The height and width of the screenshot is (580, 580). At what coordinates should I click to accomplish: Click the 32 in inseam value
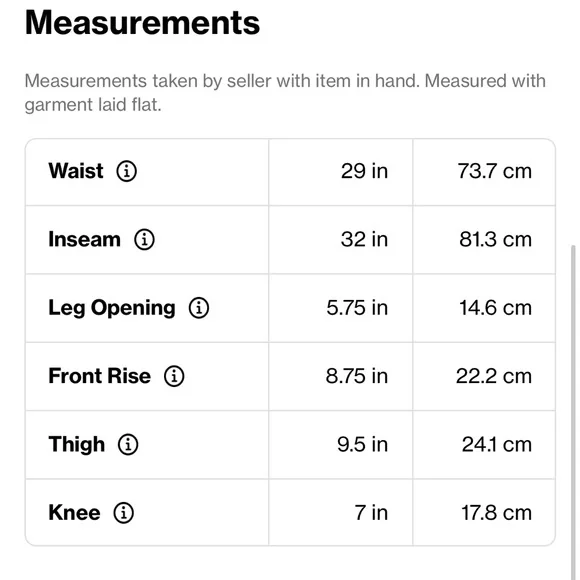click(364, 239)
